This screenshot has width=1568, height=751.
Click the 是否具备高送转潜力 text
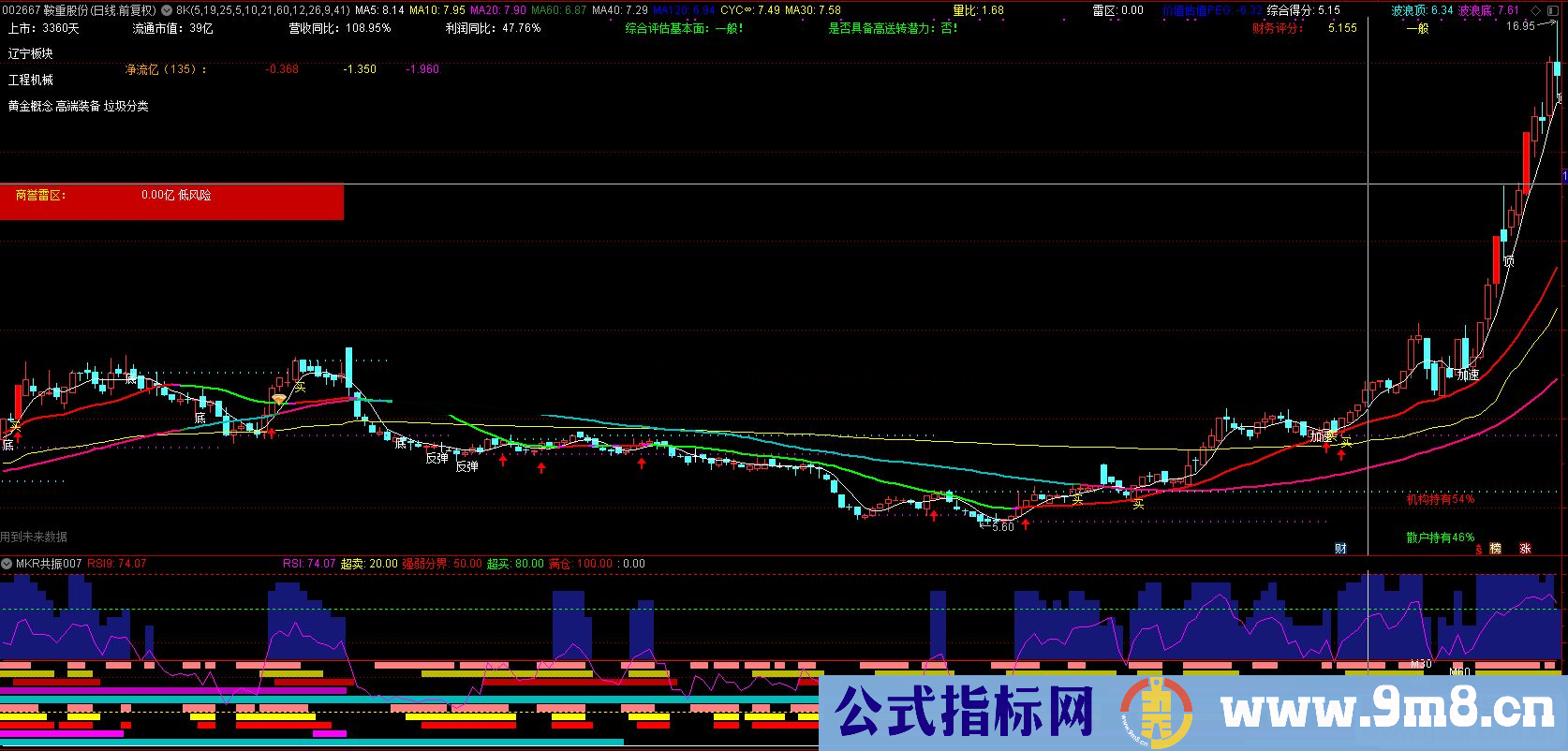click(x=894, y=28)
